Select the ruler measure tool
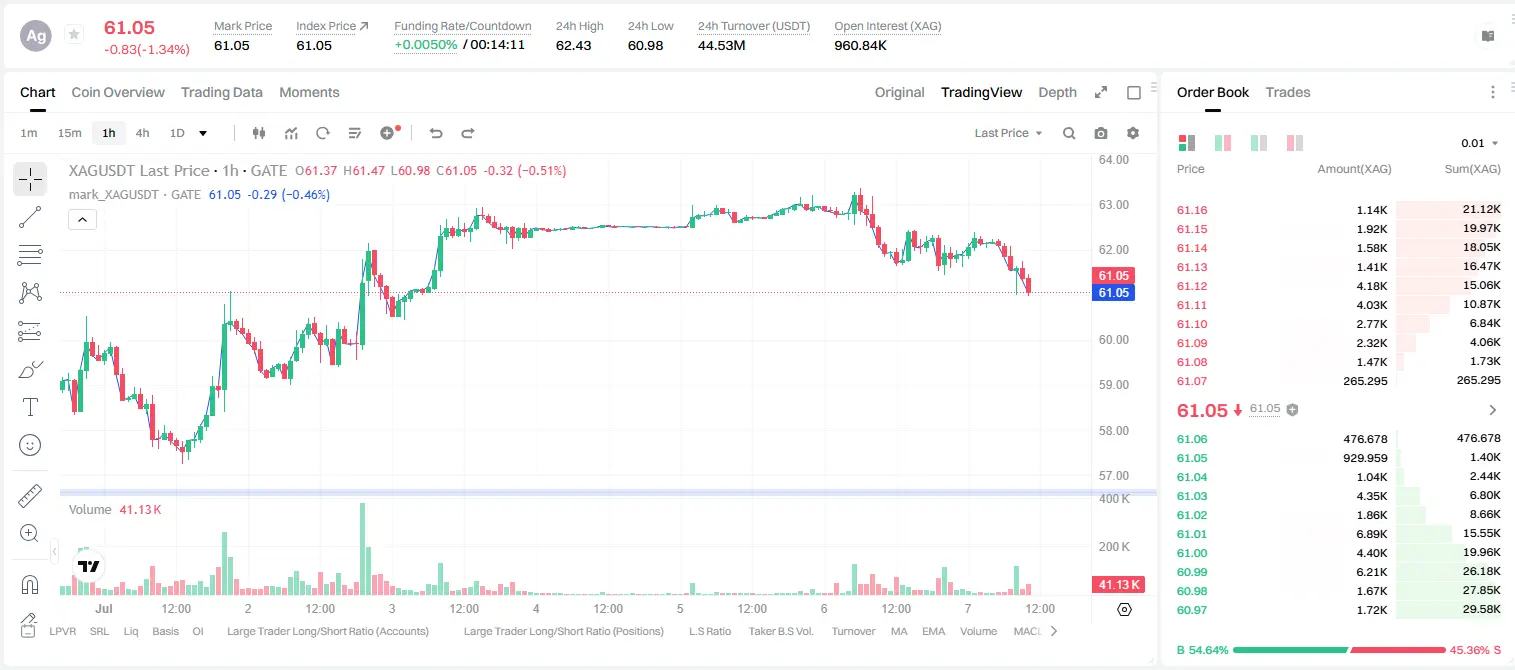This screenshot has width=1515, height=670. (30, 496)
